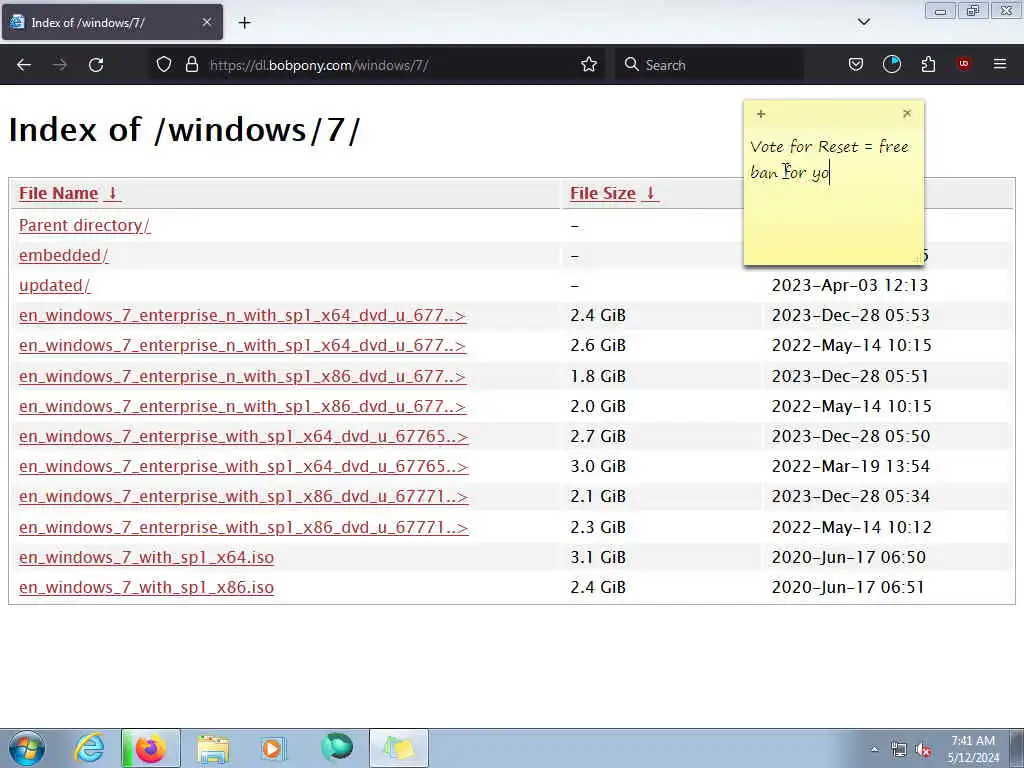Download en_windows_7_with_sp1_x86.iso
The image size is (1024, 768).
pos(146,587)
